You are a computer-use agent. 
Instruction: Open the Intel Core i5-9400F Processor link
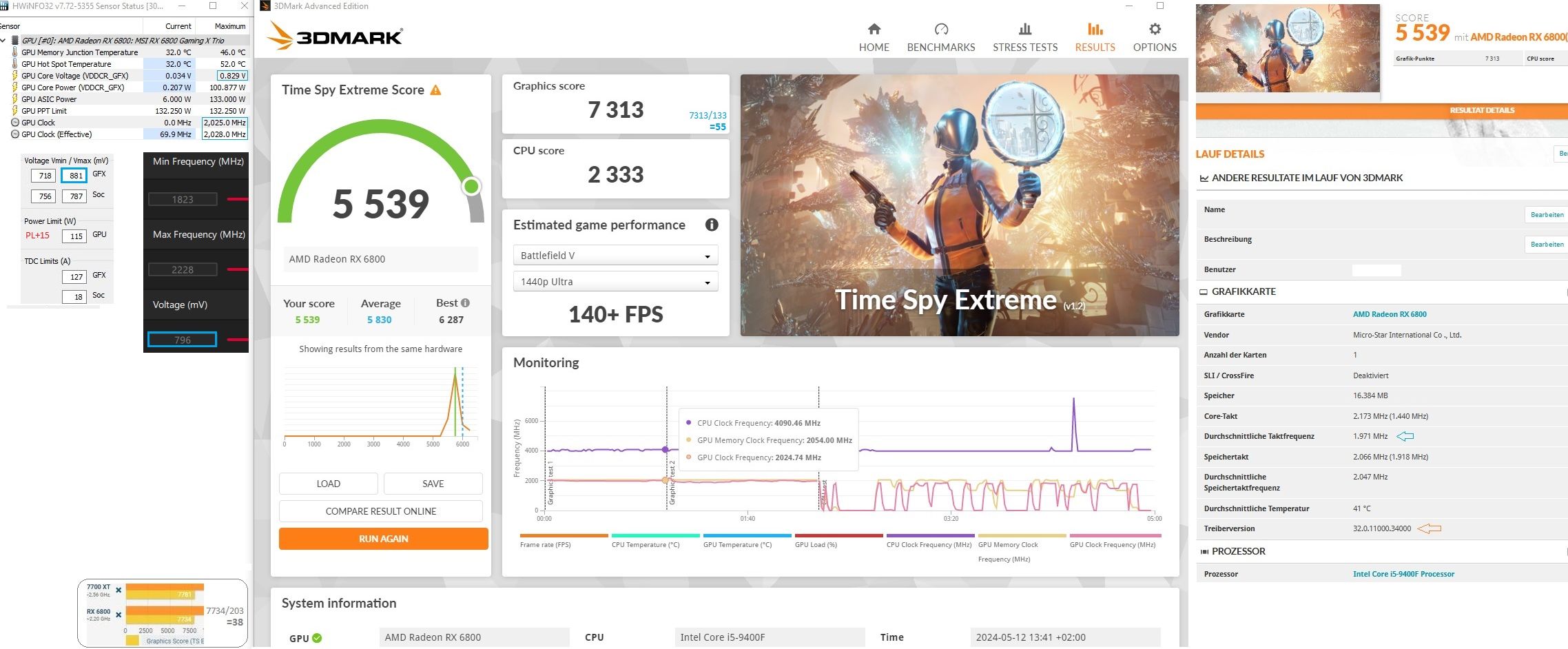pos(1403,574)
